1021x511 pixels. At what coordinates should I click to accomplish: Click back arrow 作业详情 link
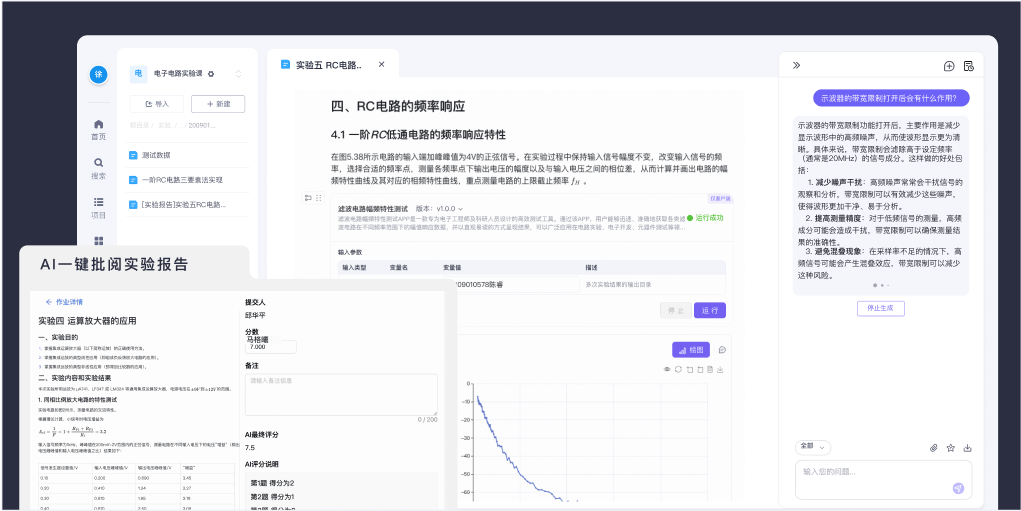64,302
